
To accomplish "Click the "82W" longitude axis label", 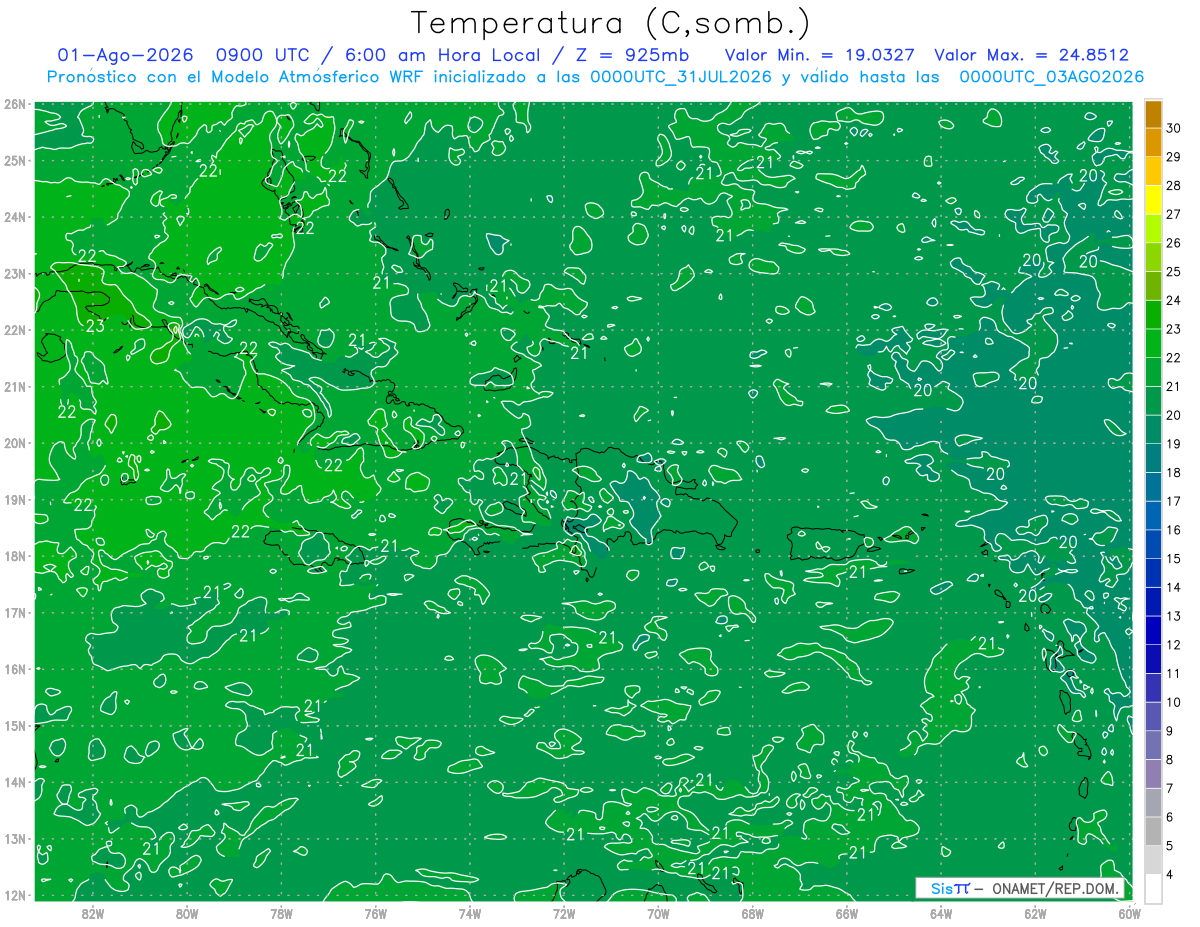I will 93,913.
